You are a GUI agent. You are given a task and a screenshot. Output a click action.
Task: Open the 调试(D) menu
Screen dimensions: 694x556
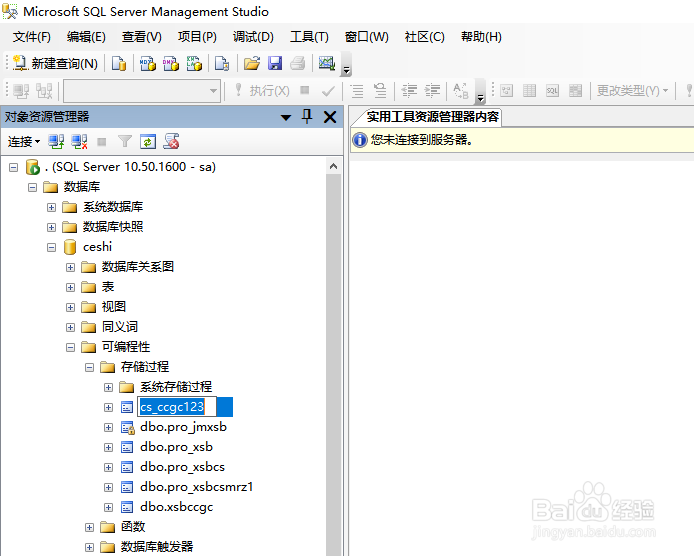click(x=253, y=37)
